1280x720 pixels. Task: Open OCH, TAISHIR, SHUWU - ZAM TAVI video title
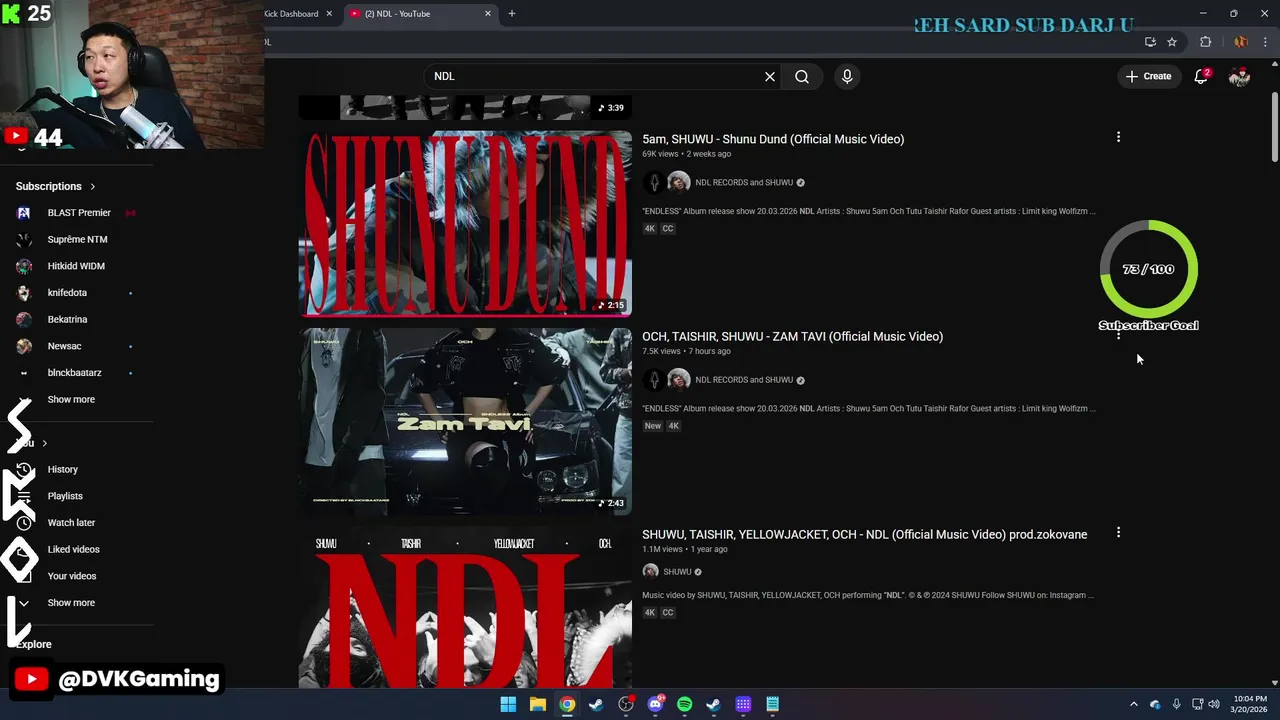click(x=792, y=336)
